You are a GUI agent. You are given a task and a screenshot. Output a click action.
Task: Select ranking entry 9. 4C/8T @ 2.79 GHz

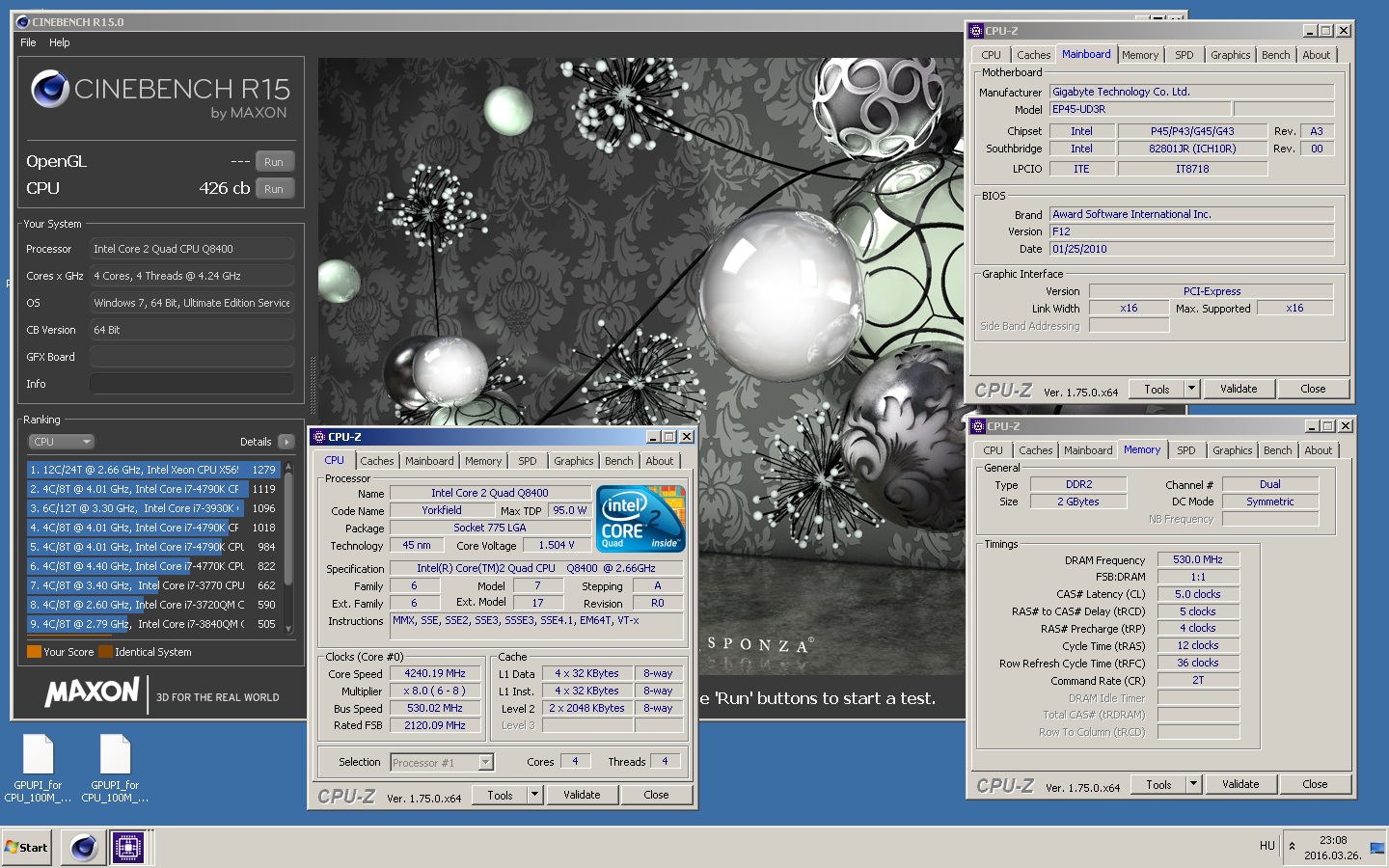click(153, 624)
